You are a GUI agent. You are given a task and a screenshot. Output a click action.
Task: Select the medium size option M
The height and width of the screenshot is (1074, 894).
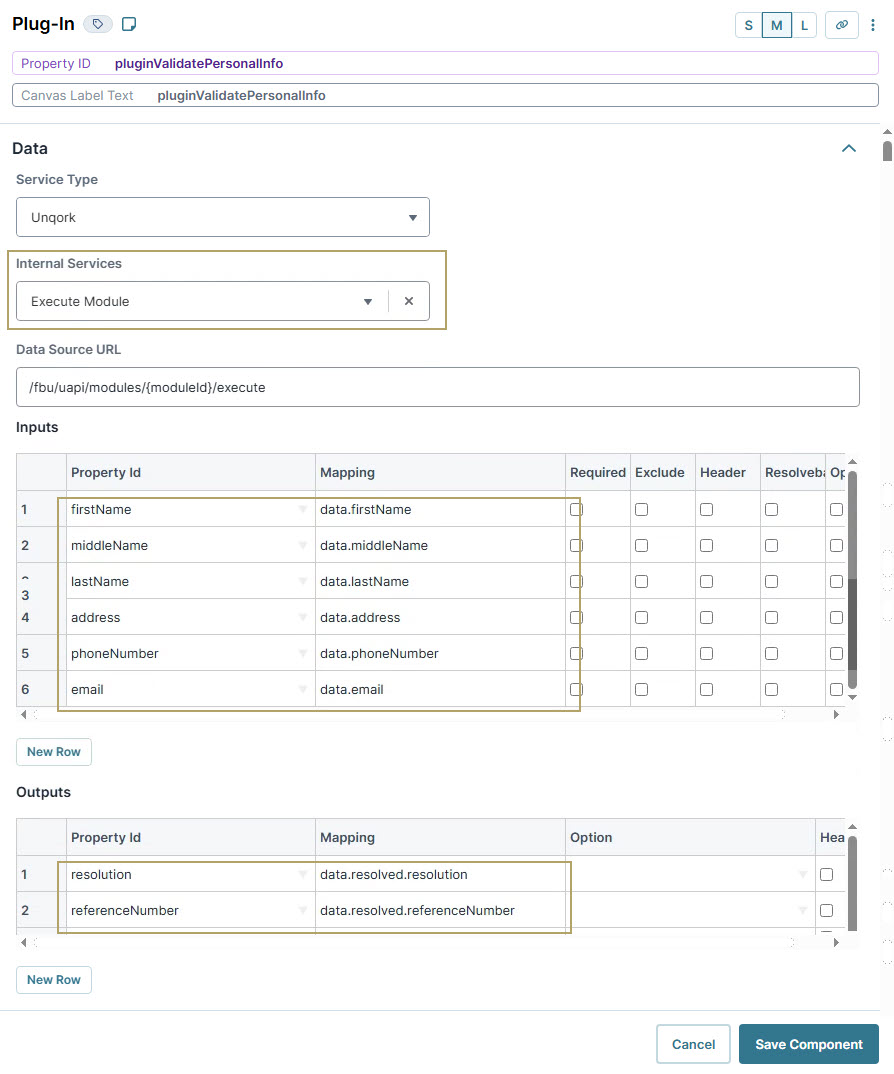(776, 25)
